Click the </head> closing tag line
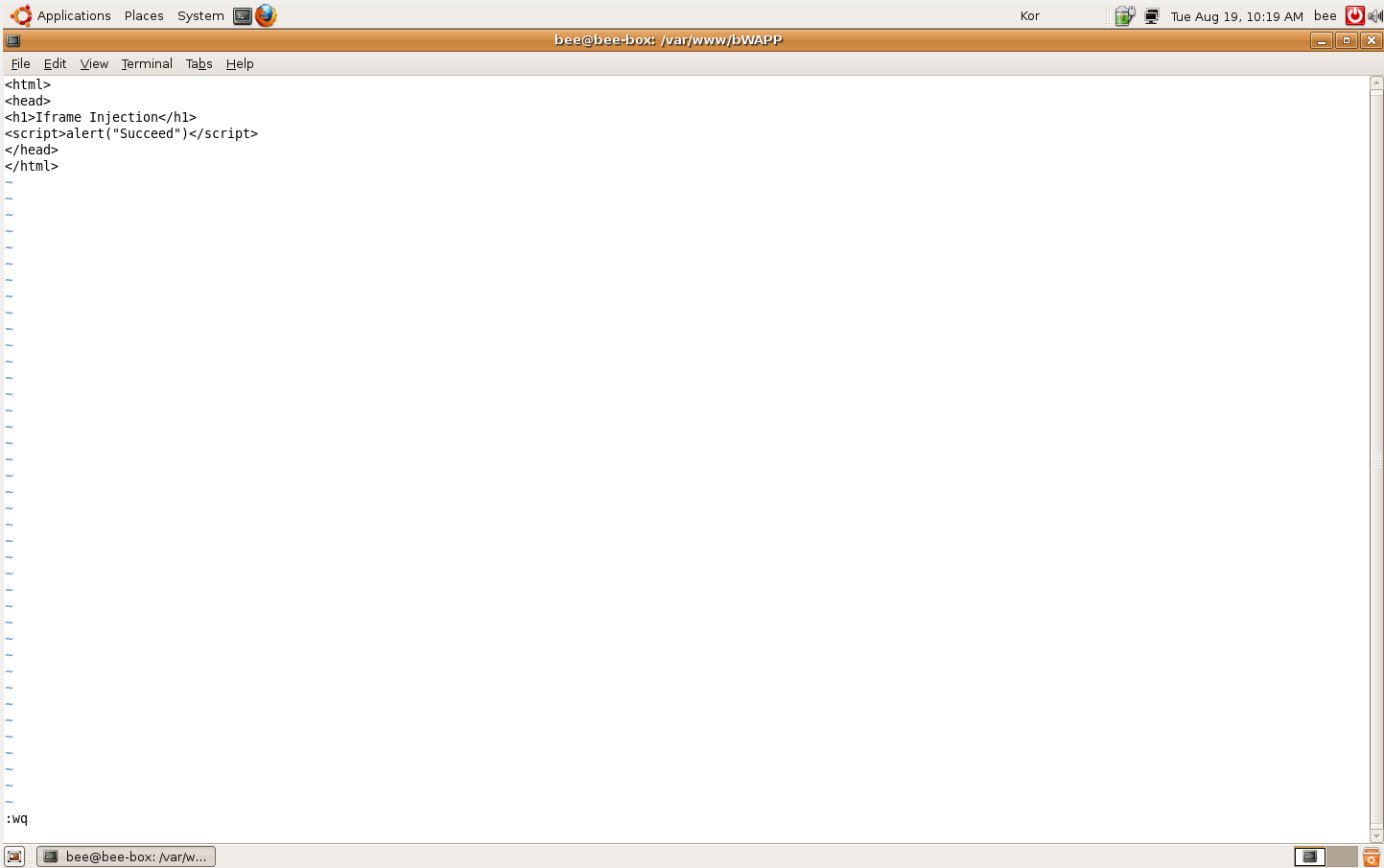 pos(32,150)
